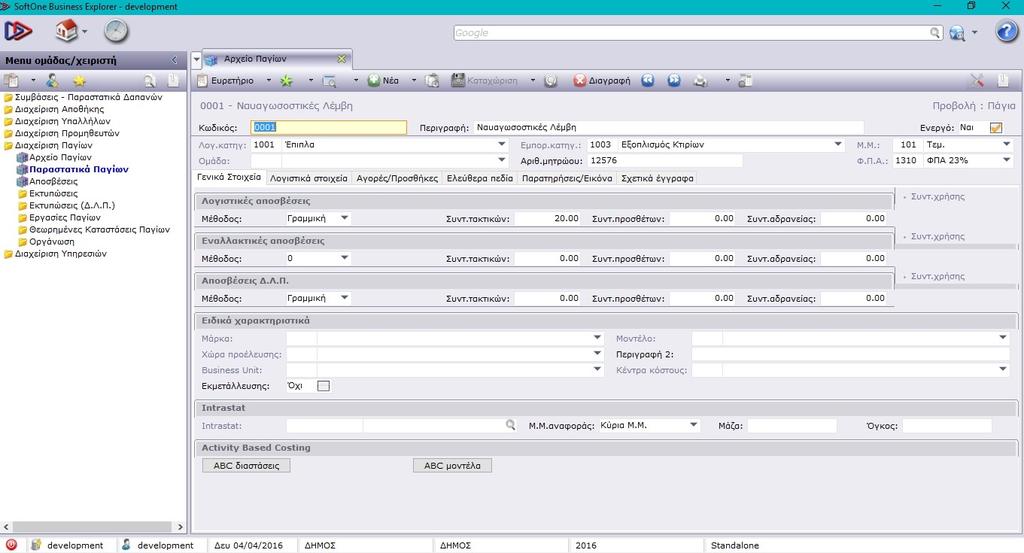Screen dimensions: 1024x553
Task: Open Μέθοδος dropdown under Αποσβέσεις Δ.Λ.Π.
Action: coord(344,298)
